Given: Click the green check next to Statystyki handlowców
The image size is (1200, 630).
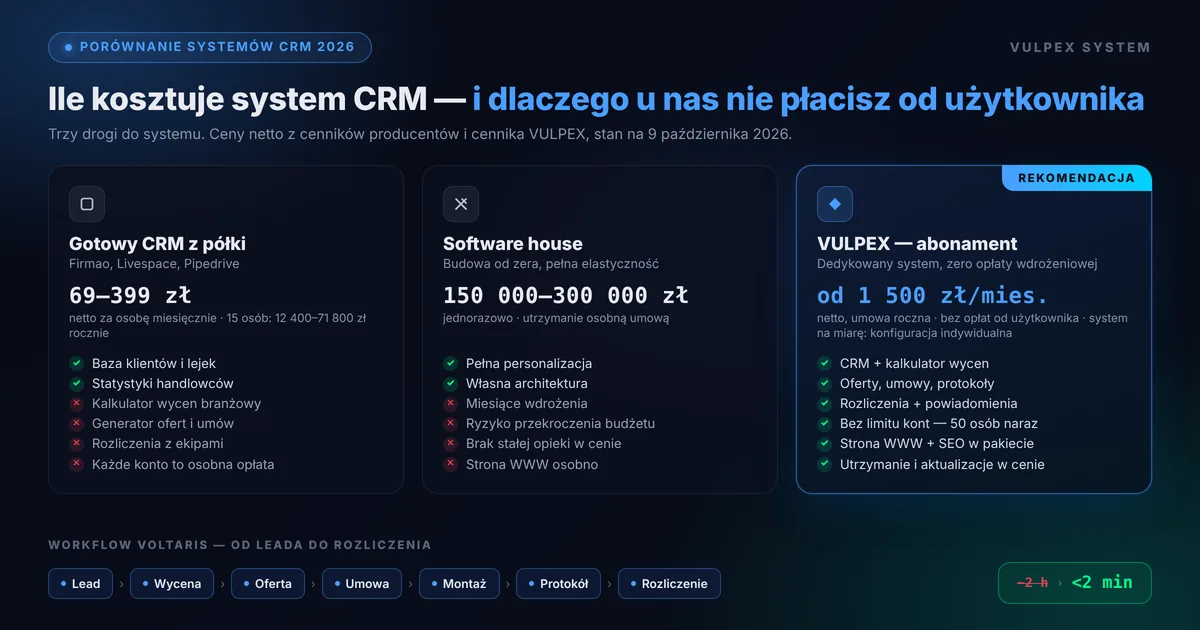Looking at the screenshot, I should [x=76, y=383].
